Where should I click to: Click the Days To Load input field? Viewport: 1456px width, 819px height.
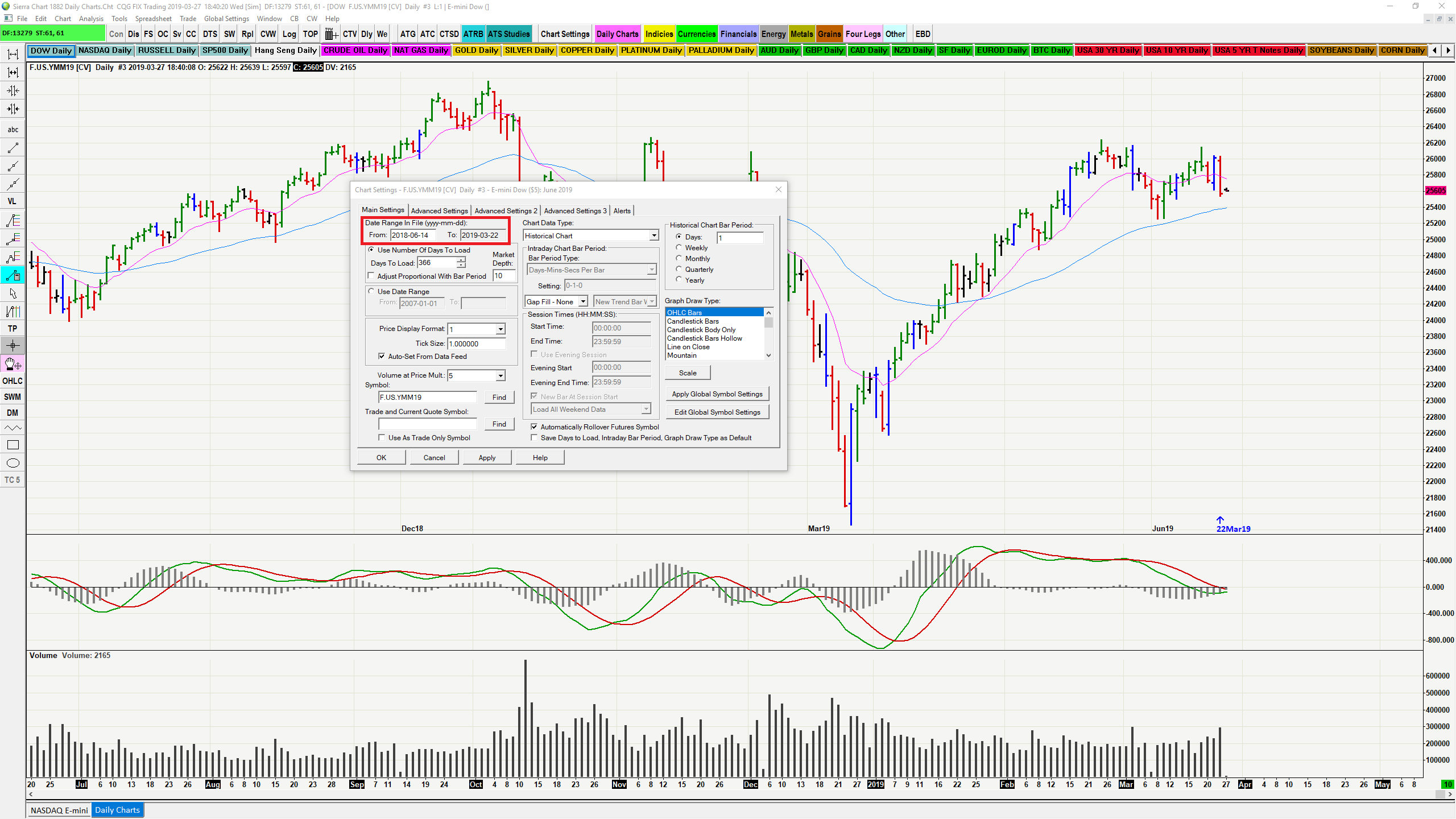(x=436, y=263)
